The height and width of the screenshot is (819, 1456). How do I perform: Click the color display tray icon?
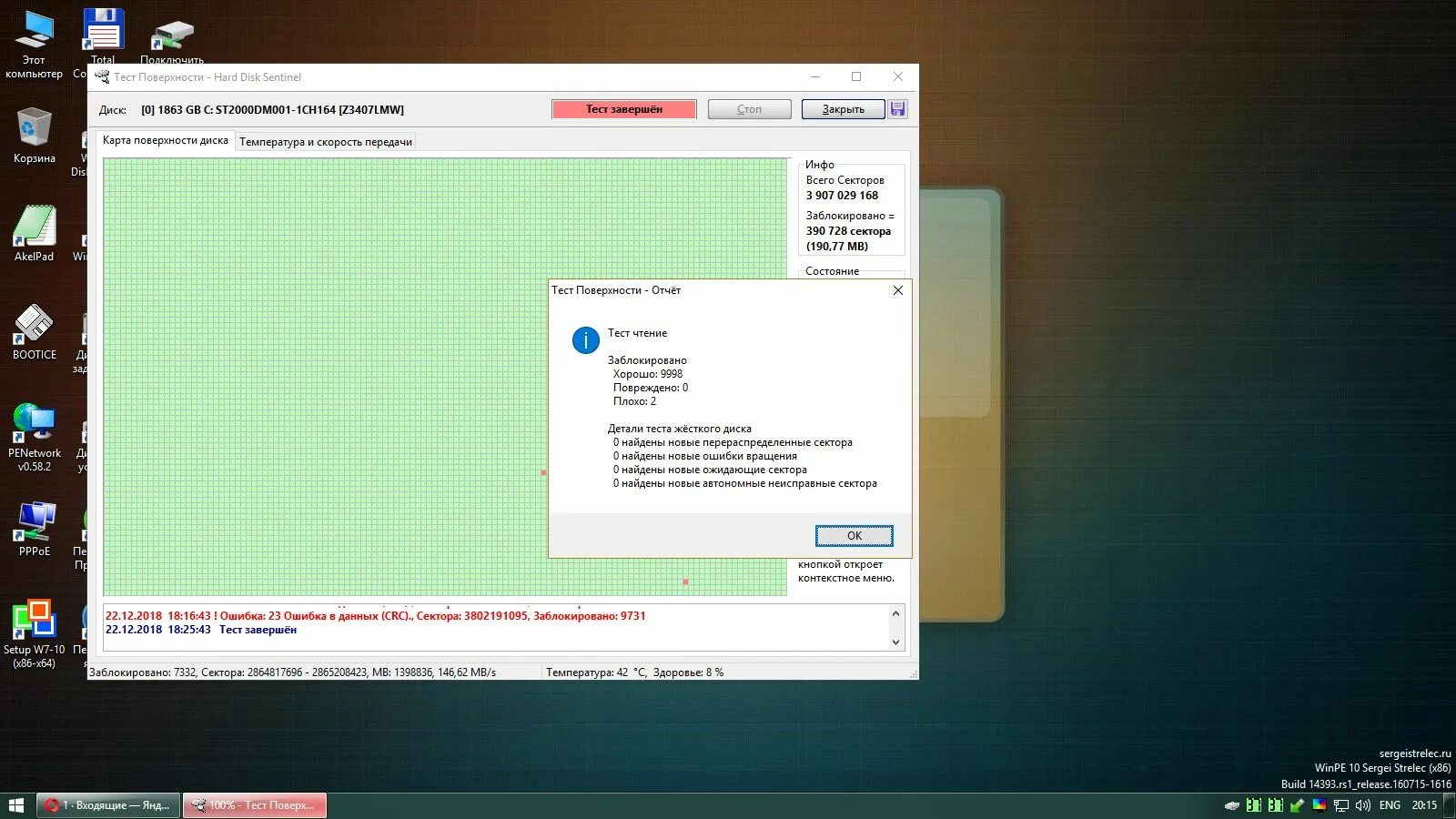[x=1319, y=805]
